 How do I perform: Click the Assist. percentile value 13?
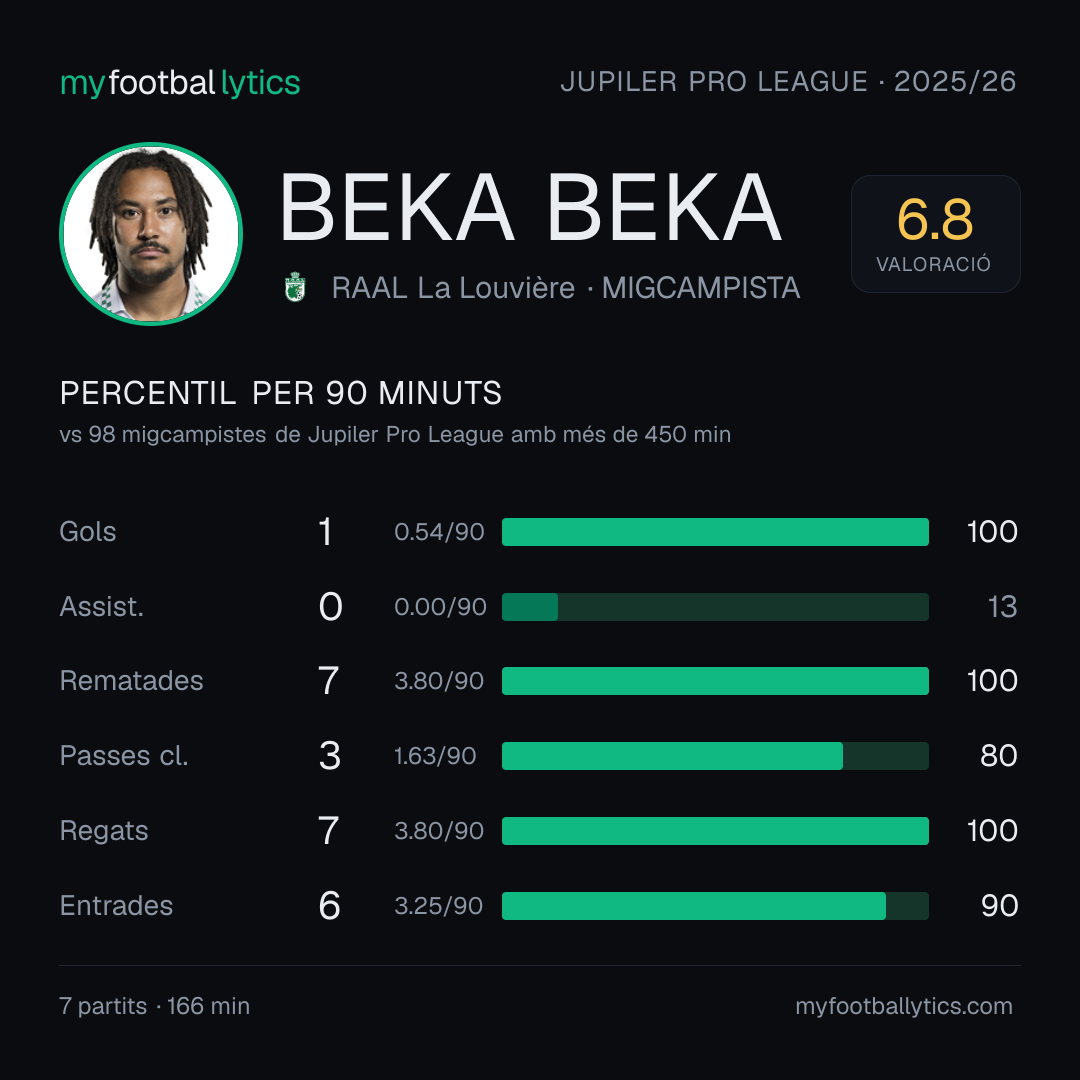(1002, 607)
